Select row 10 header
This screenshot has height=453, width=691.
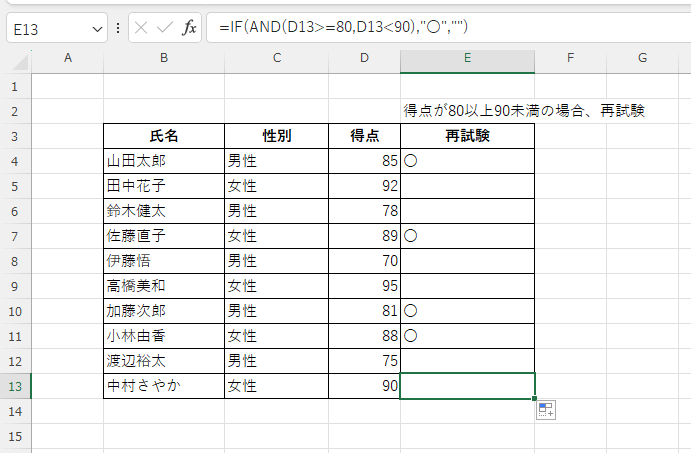[15, 312]
